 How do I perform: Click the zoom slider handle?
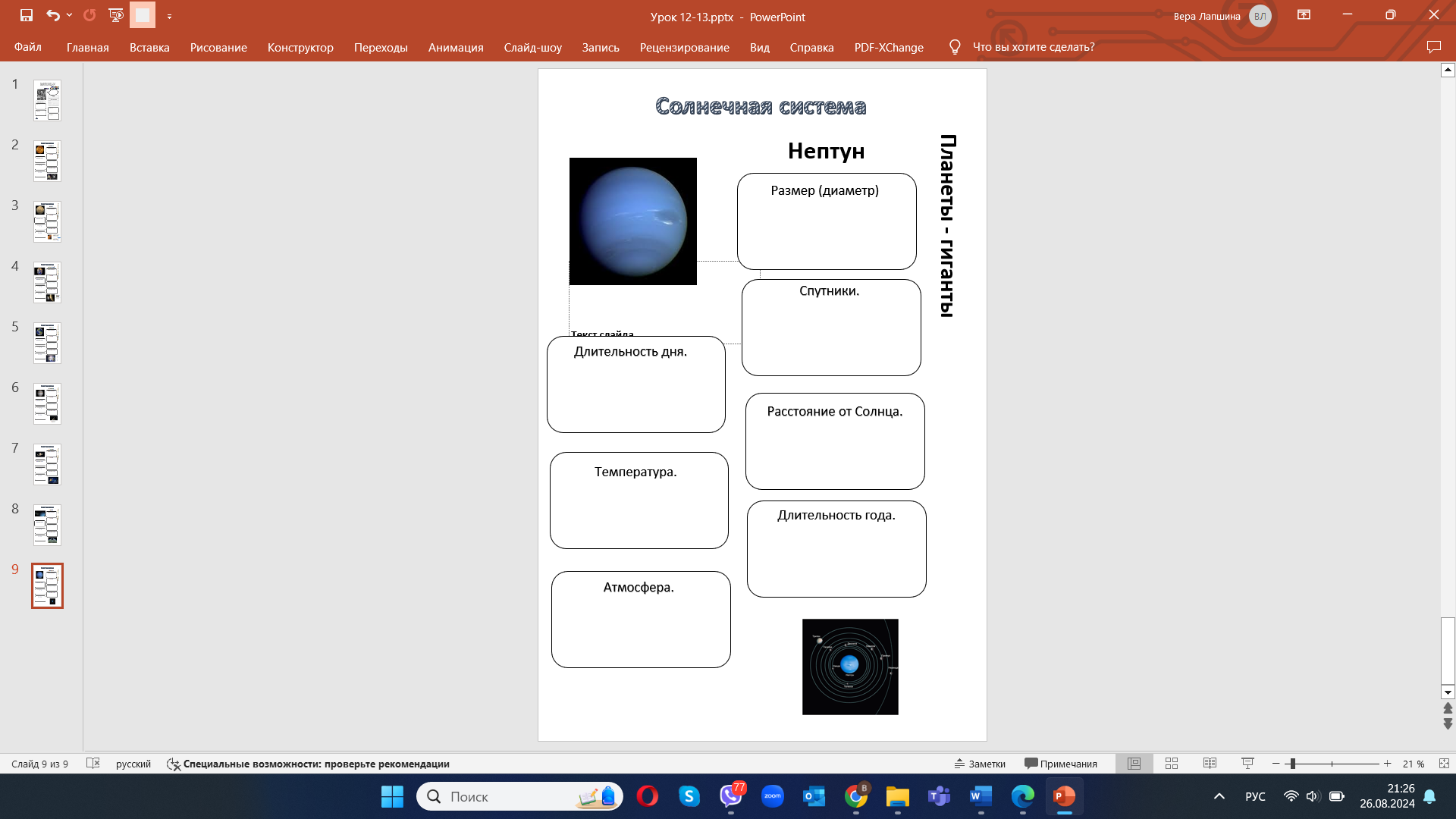1292,764
